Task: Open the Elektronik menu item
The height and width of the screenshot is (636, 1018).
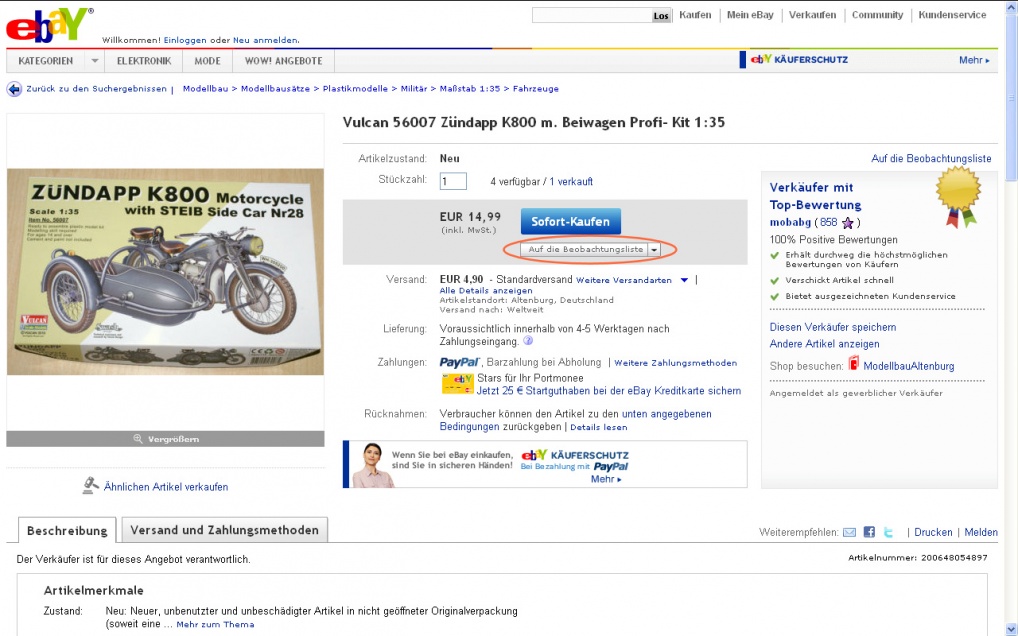Action: (x=143, y=61)
